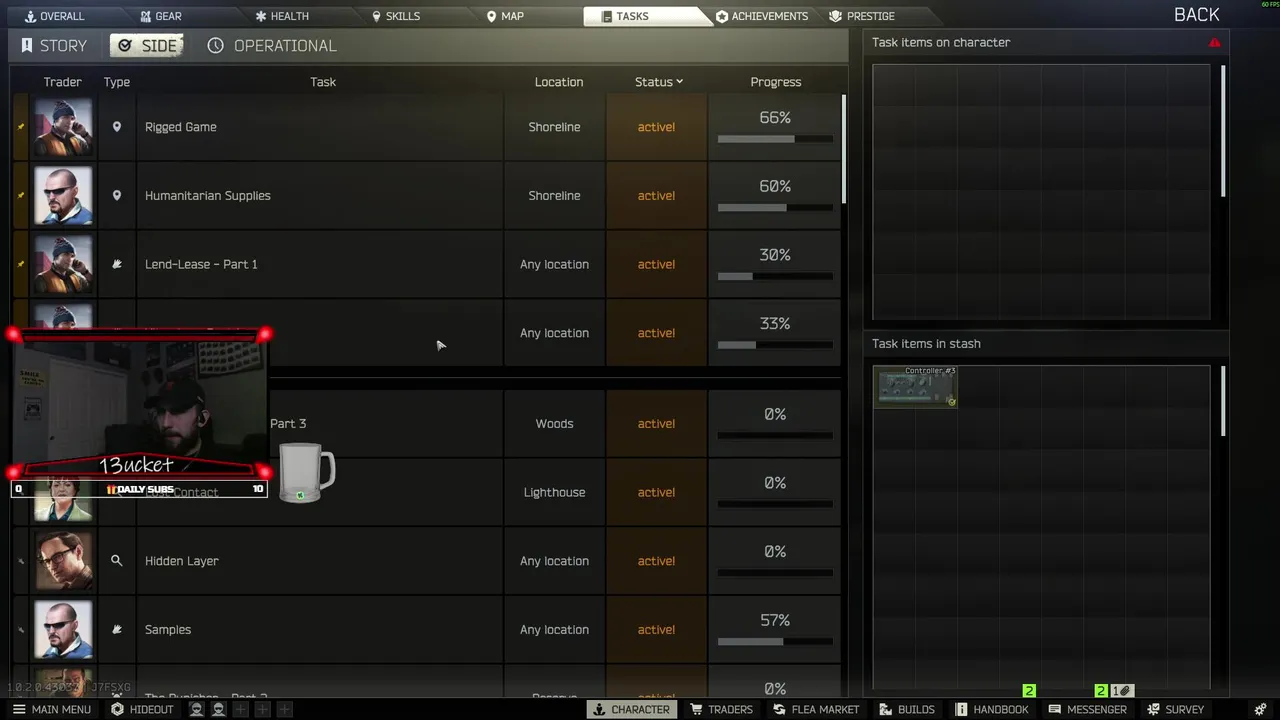
Task: Sort by Location column header
Action: pyautogui.click(x=558, y=82)
